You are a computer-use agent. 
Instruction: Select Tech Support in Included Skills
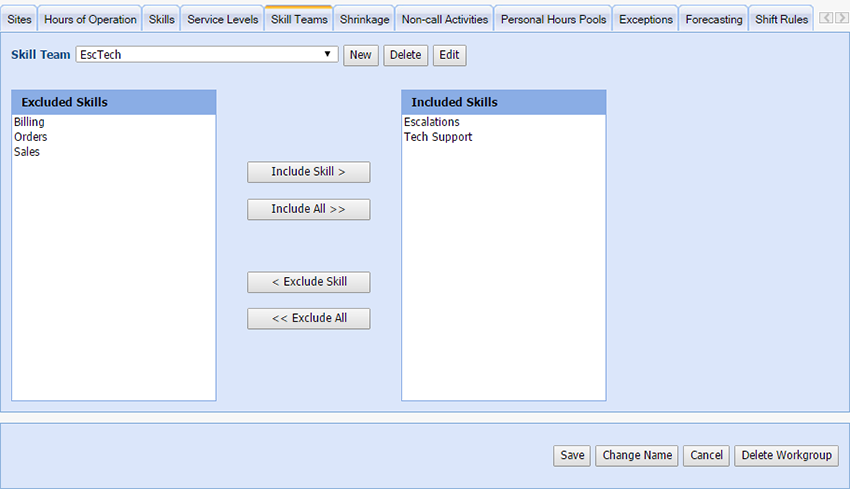click(x=437, y=137)
